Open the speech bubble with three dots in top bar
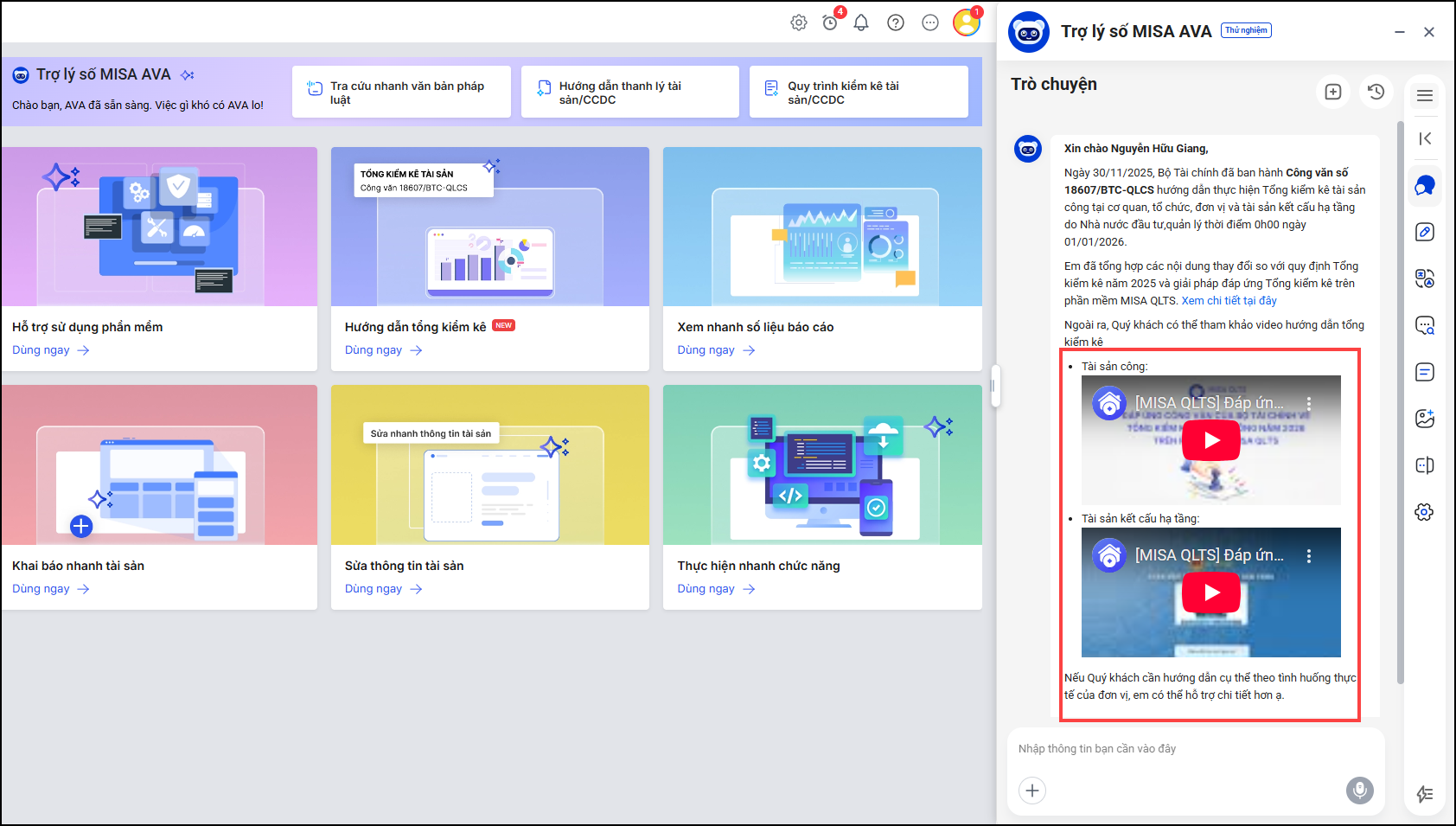1456x826 pixels. 930,22
